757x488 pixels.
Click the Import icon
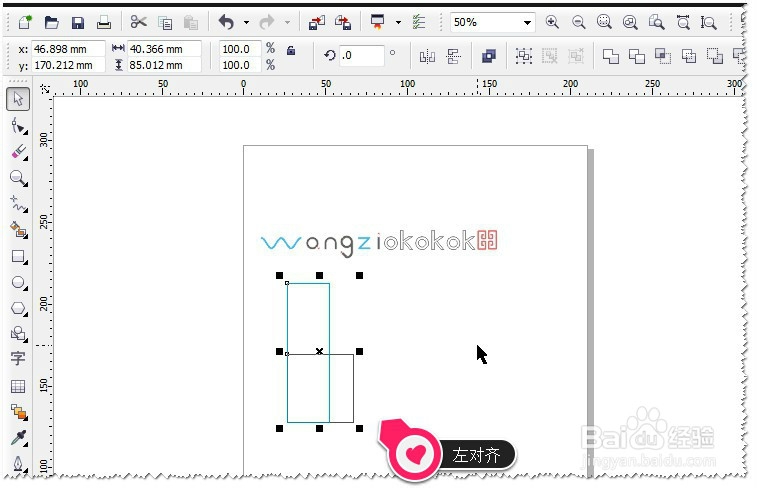click(317, 23)
